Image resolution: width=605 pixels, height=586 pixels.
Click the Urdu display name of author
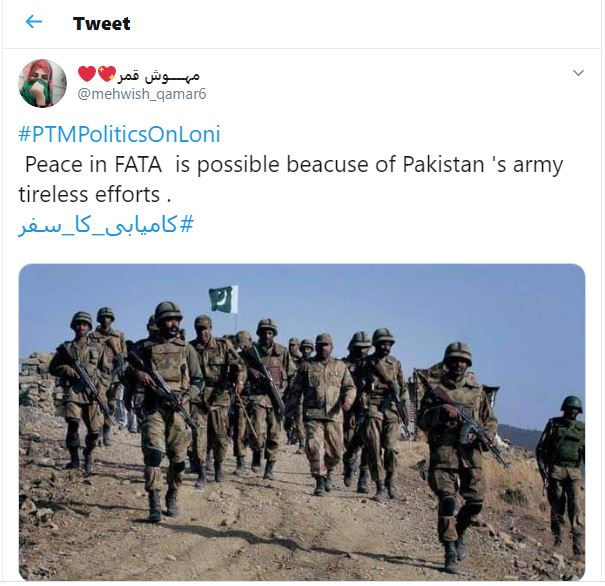click(x=159, y=75)
